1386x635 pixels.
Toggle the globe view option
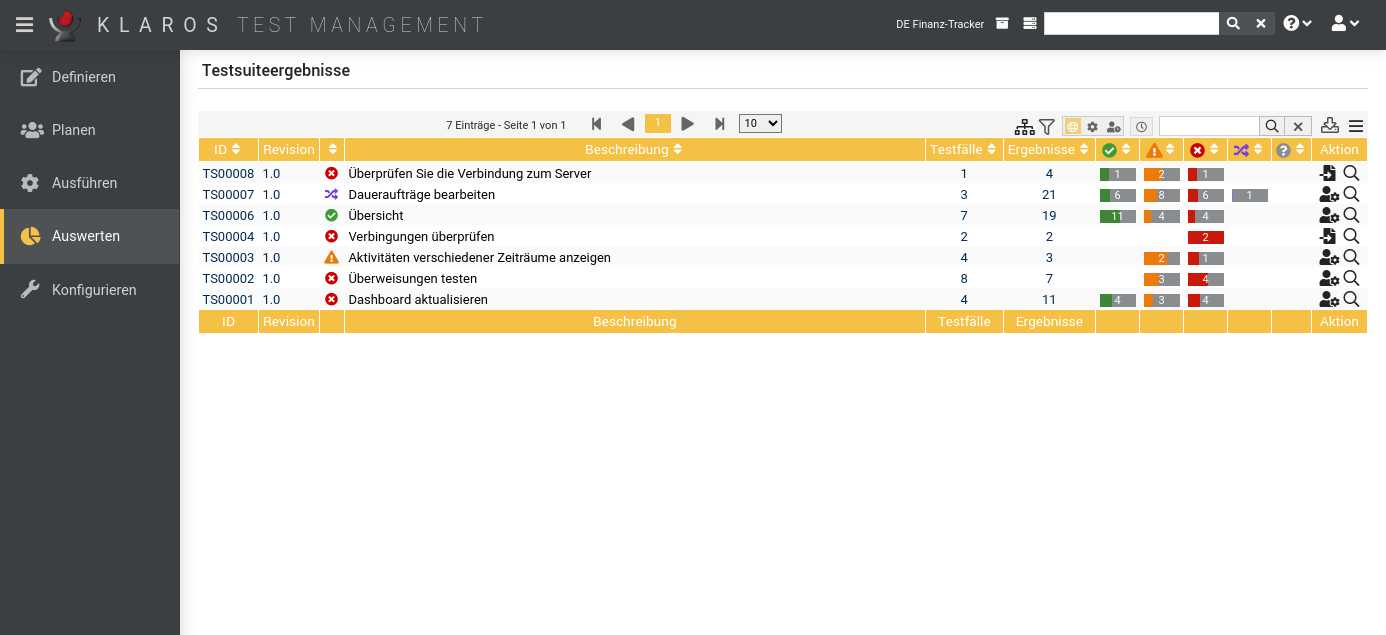click(1072, 126)
